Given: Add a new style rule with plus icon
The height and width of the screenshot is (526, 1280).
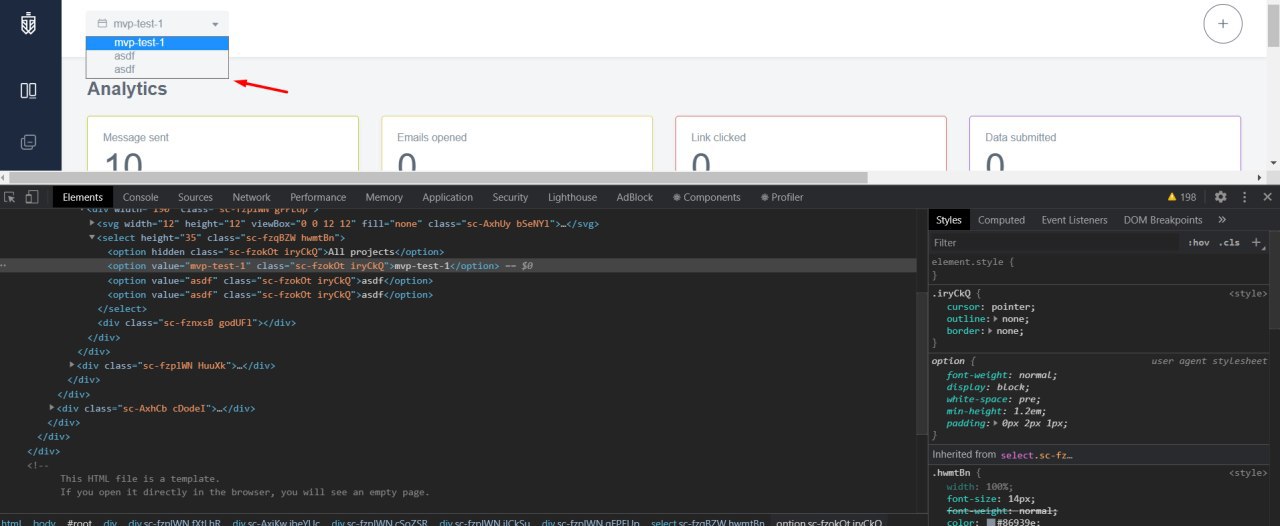Looking at the screenshot, I should tap(1256, 242).
